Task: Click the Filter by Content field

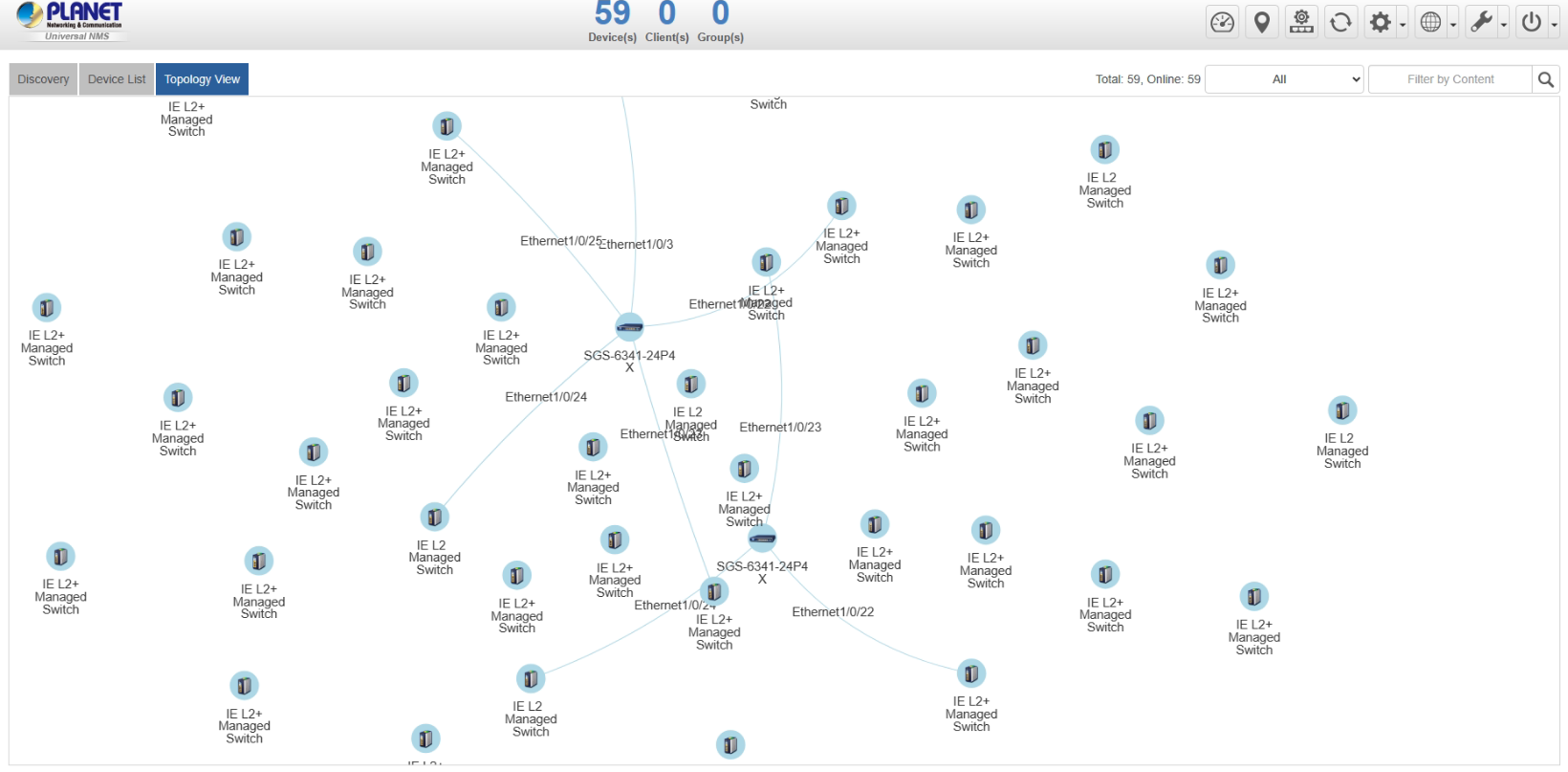Action: (x=1449, y=79)
